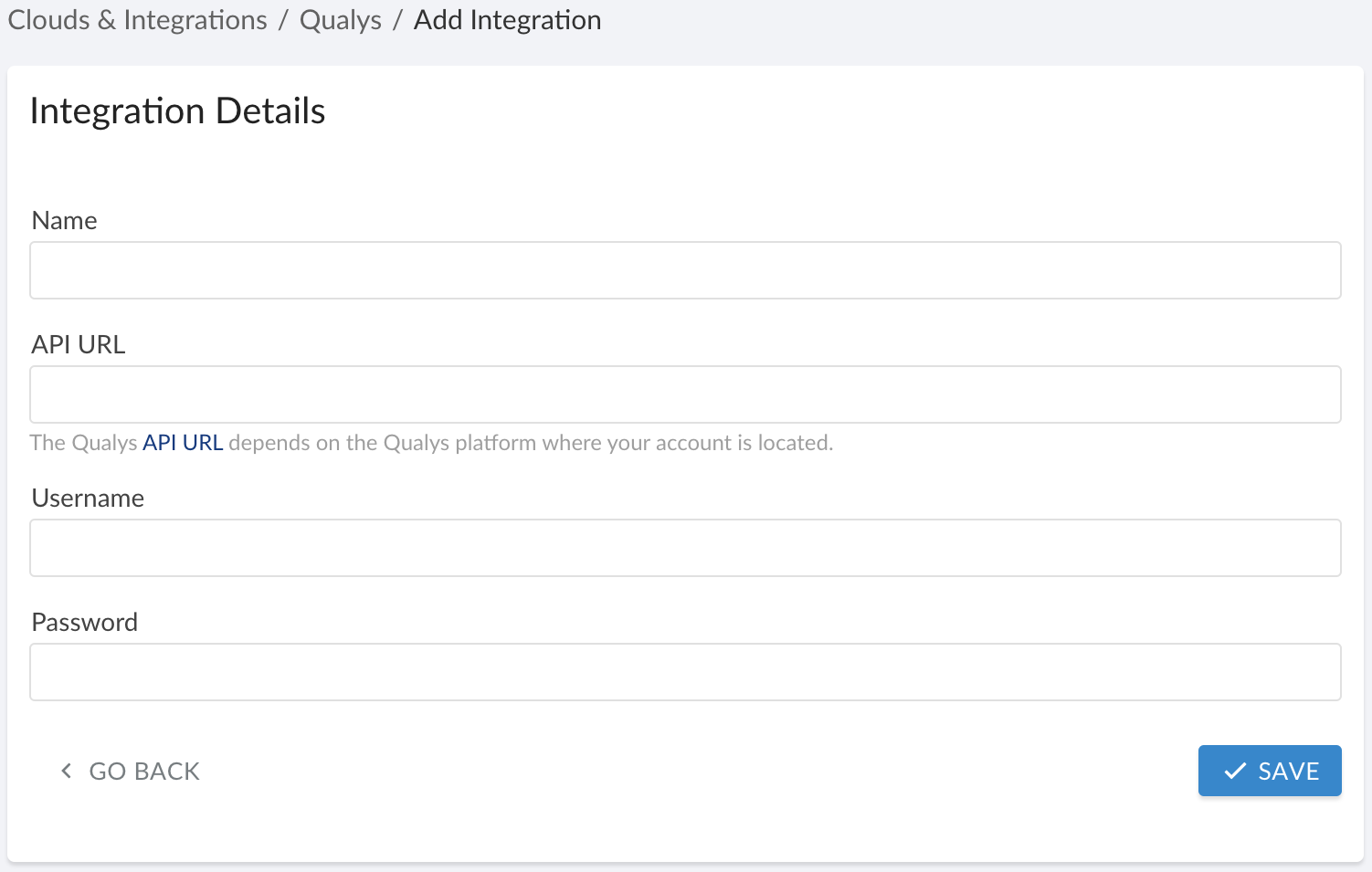Open the API URL hyperlink in the helper text
The width and height of the screenshot is (1372, 872).
pyautogui.click(x=183, y=442)
